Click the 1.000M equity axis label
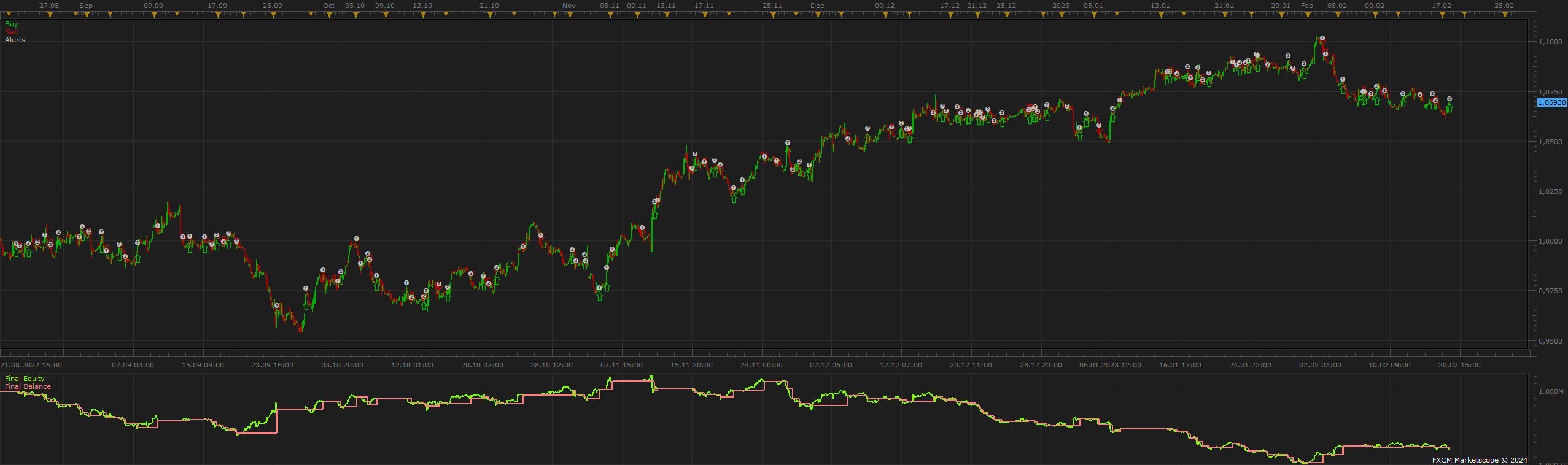 (x=1551, y=391)
